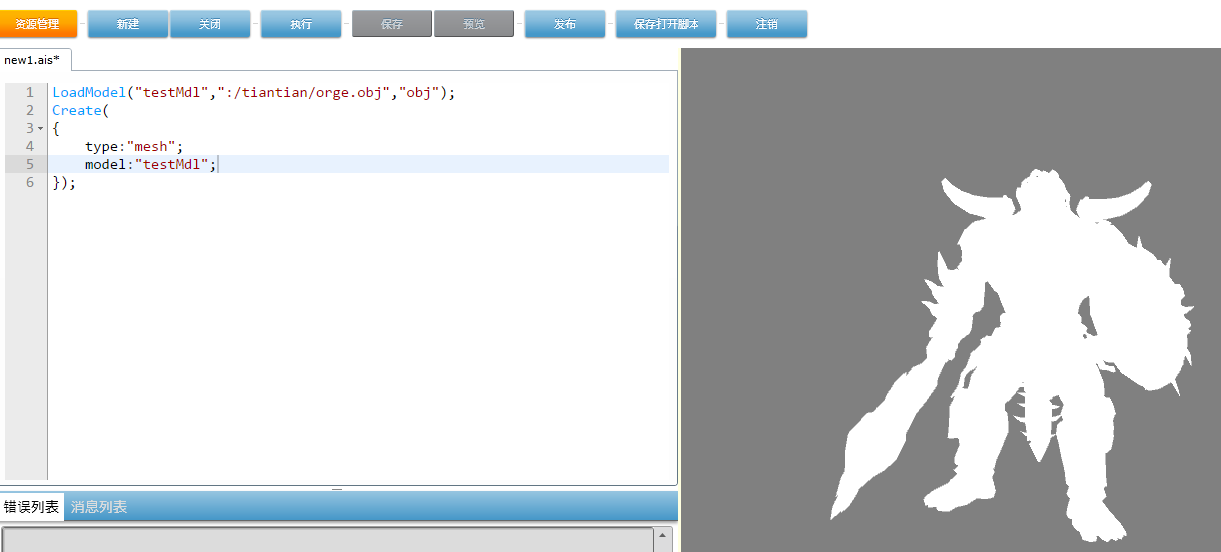This screenshot has height=552, width=1221.
Task: Click the 新建 button
Action: pos(128,24)
